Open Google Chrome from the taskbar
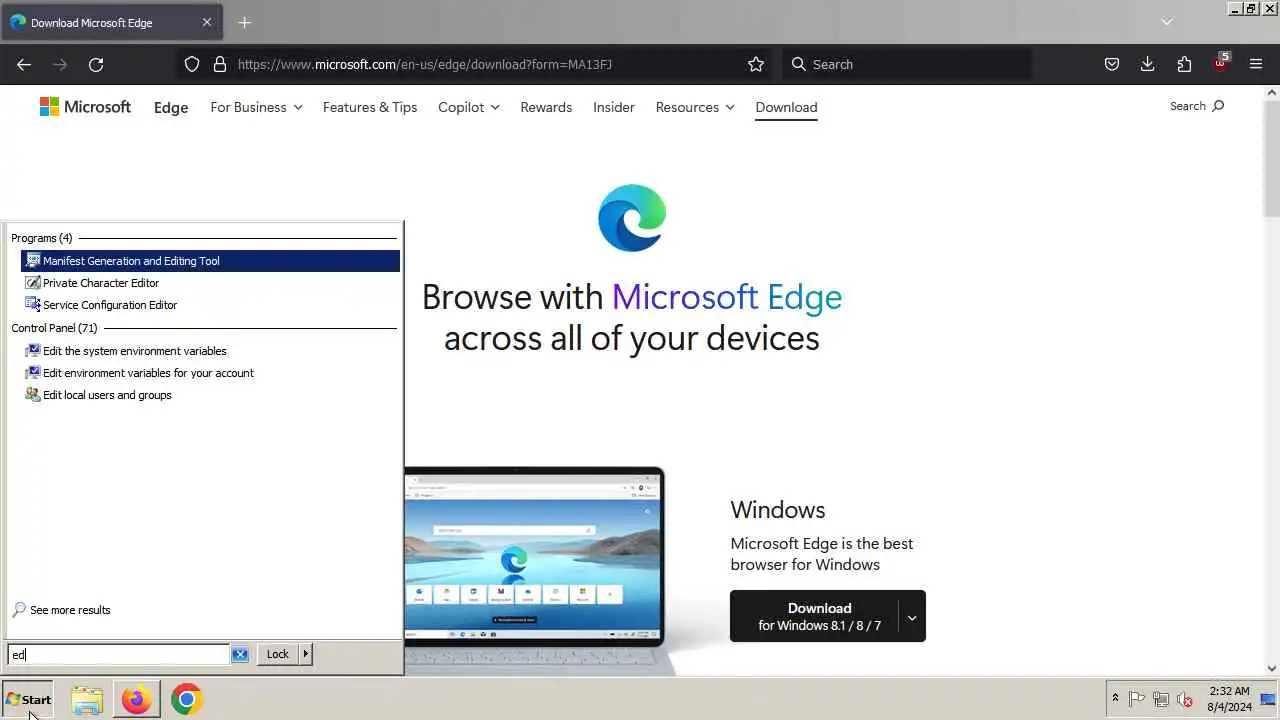 click(186, 700)
